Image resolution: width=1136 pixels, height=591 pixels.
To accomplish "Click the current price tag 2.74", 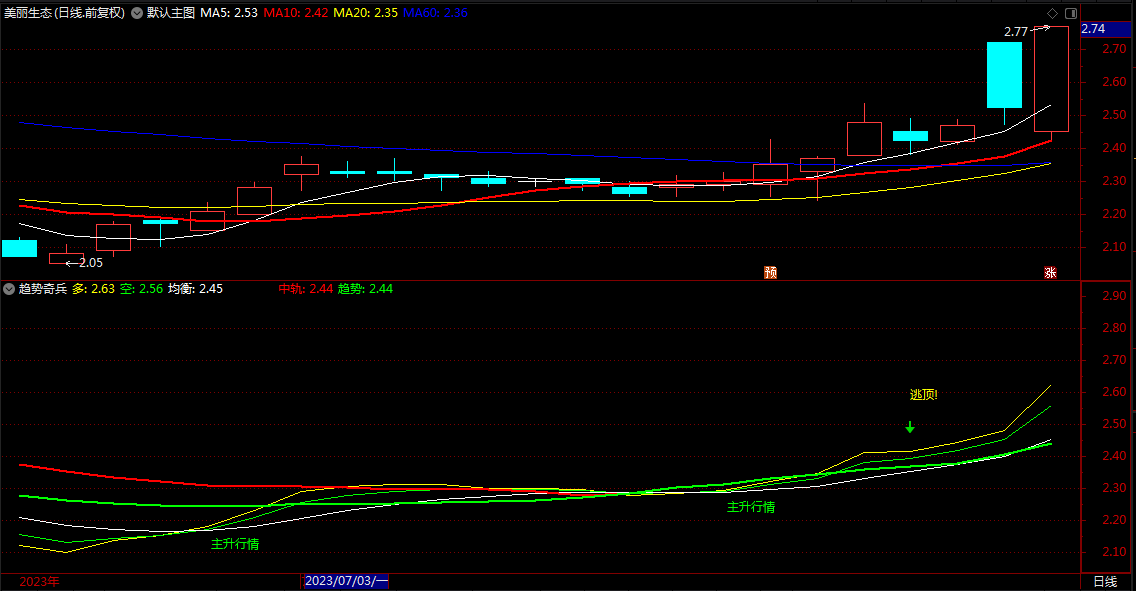I will pos(1105,29).
